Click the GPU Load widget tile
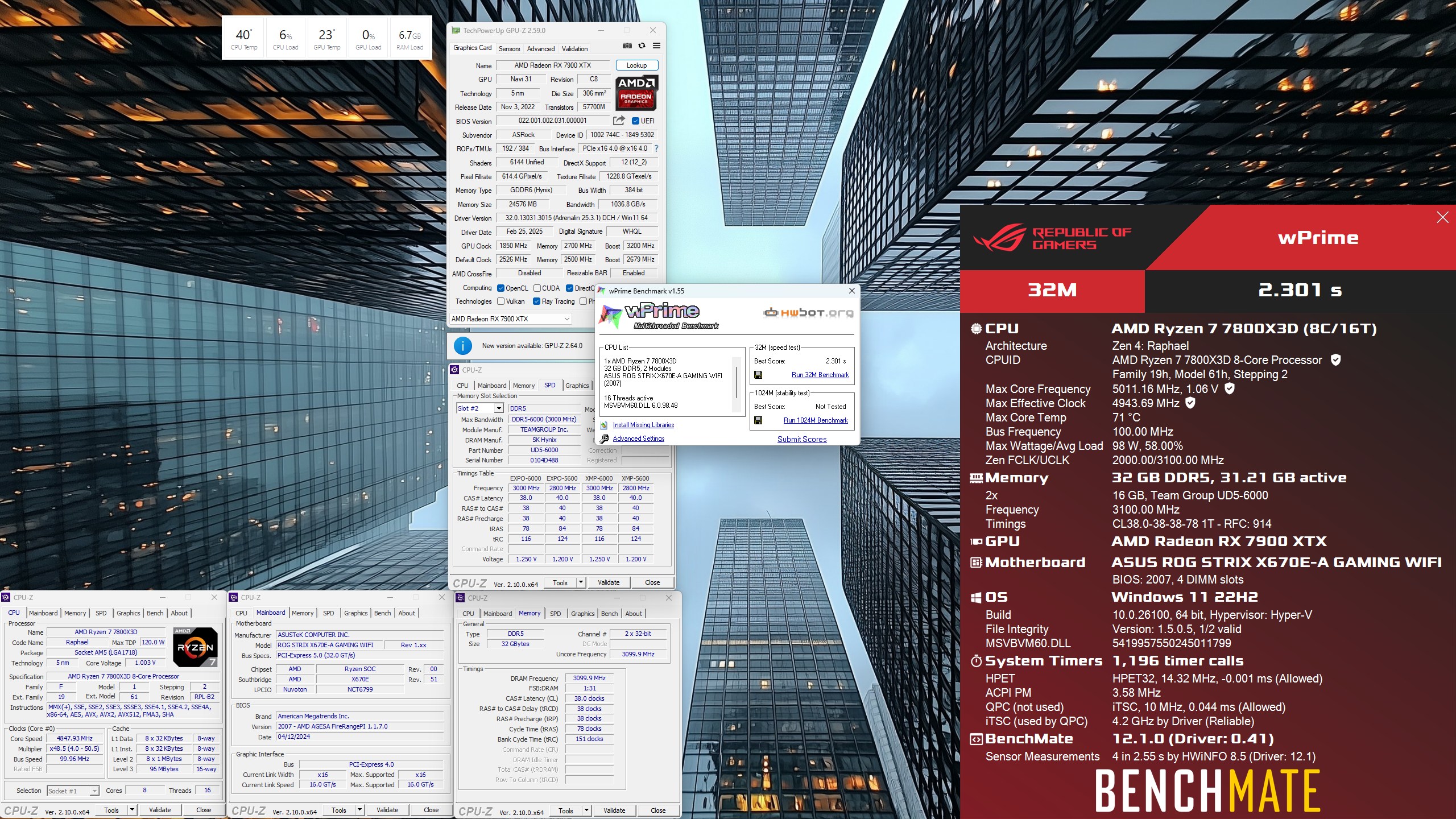This screenshot has height=819, width=1456. pos(369,38)
